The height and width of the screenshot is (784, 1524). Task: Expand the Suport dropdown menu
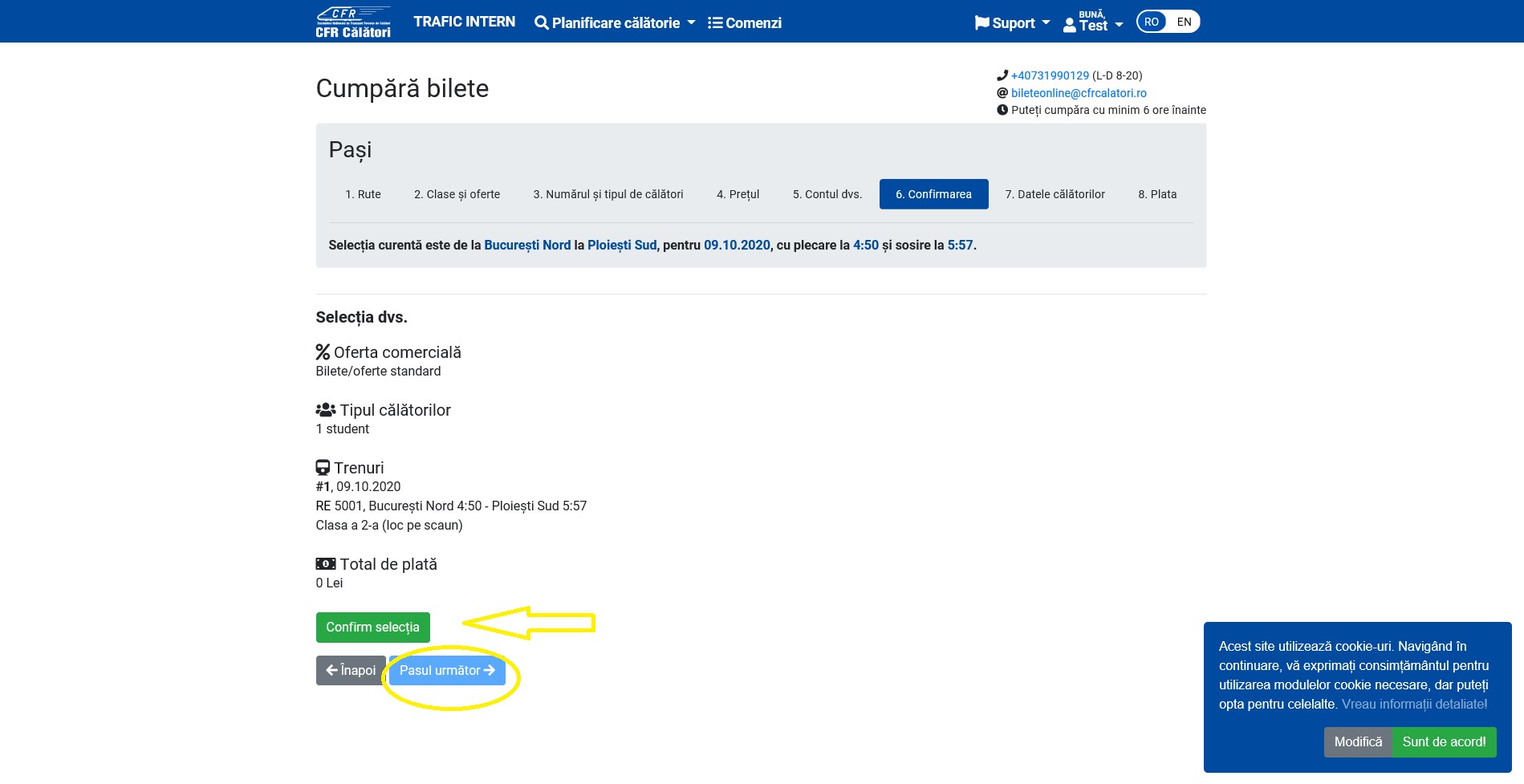[1013, 23]
